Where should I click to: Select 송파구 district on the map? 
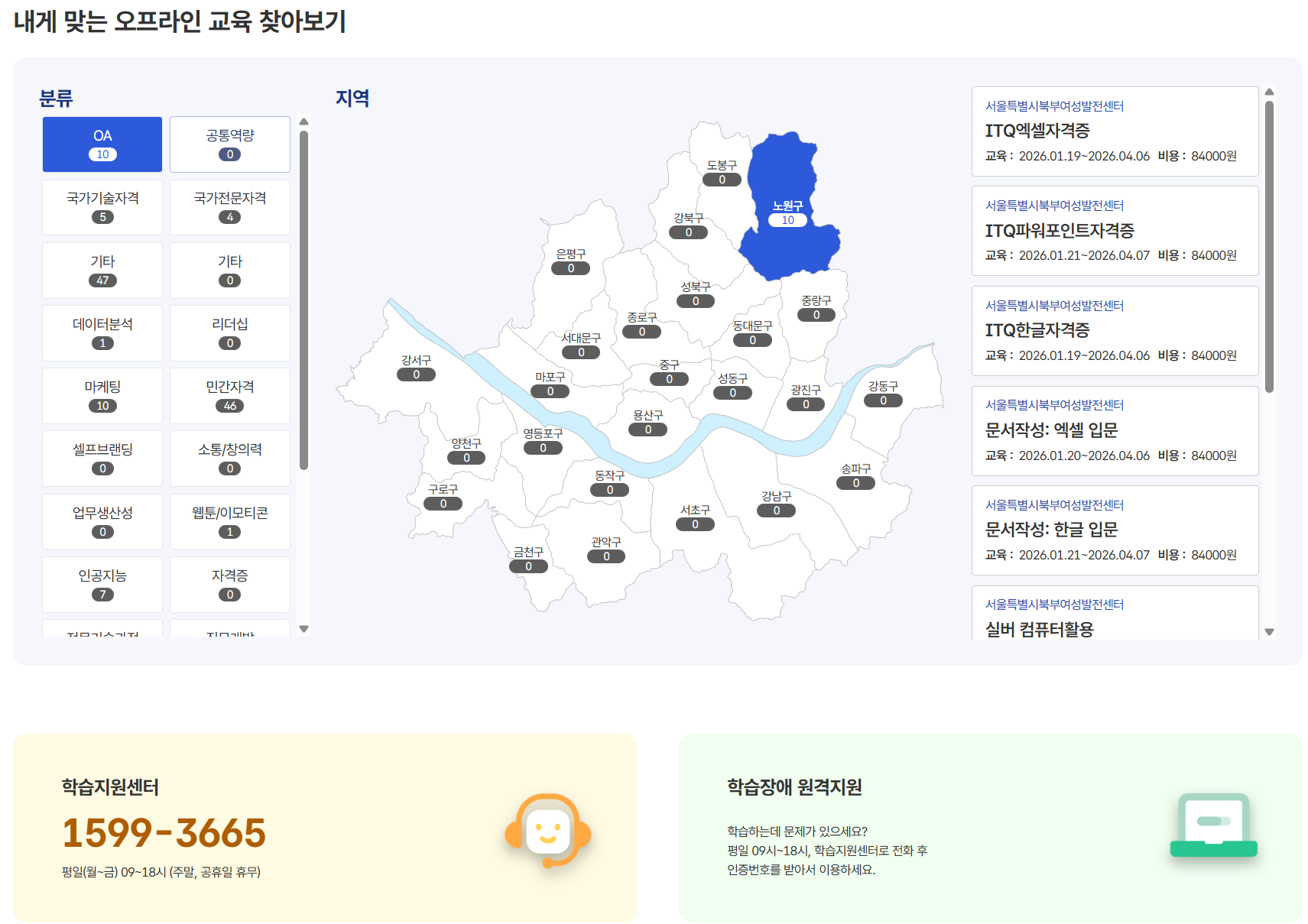[x=855, y=476]
